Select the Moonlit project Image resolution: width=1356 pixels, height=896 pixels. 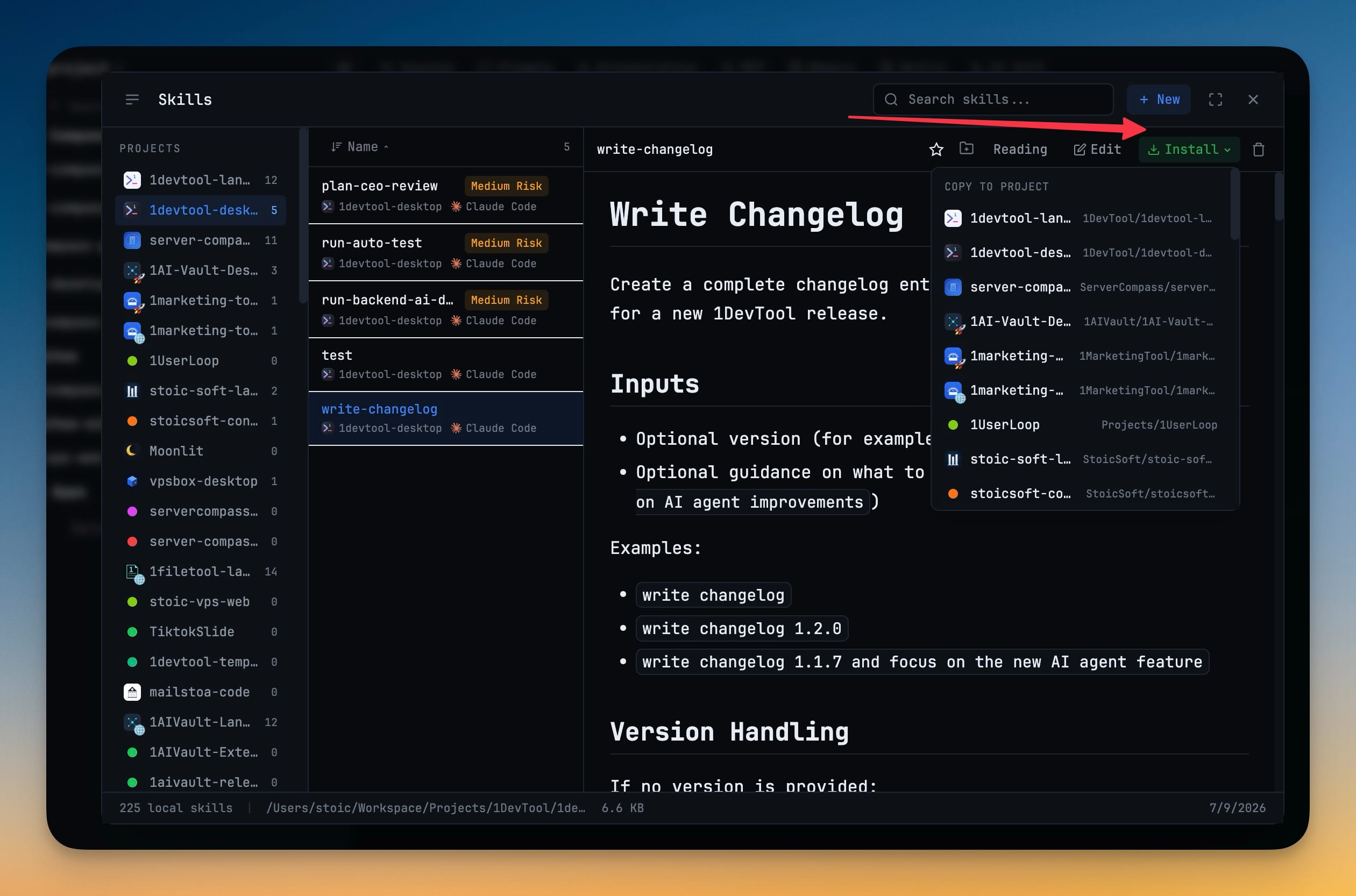[x=201, y=451]
